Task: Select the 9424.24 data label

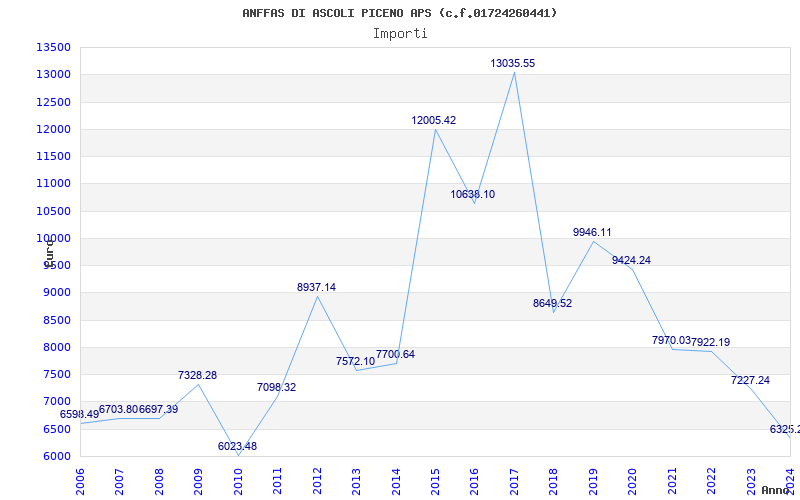Action: [631, 261]
